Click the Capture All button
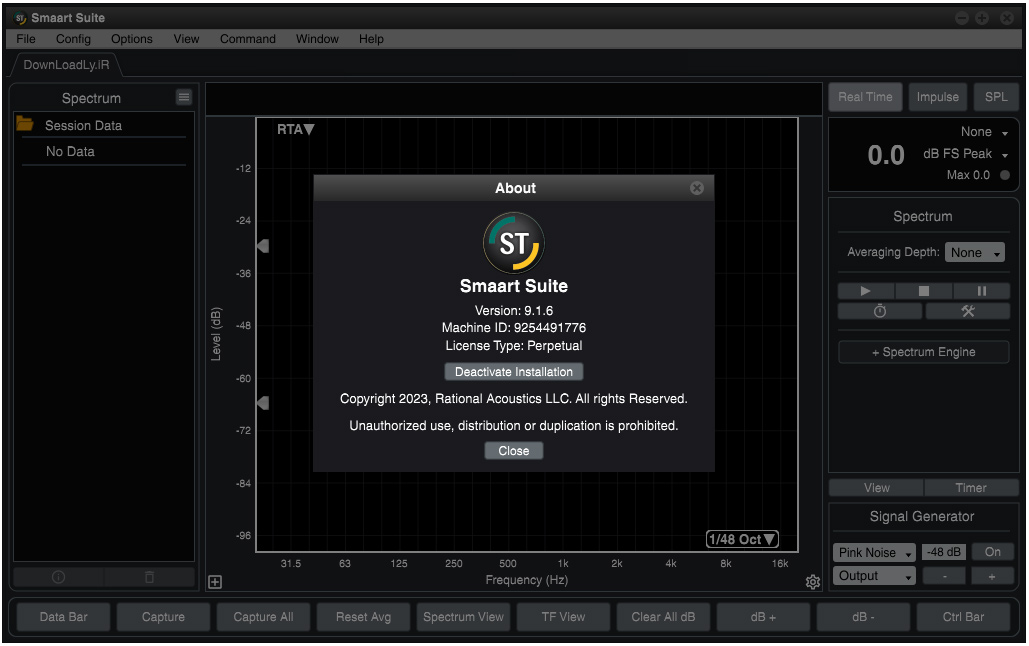The height and width of the screenshot is (646, 1029). coord(263,617)
